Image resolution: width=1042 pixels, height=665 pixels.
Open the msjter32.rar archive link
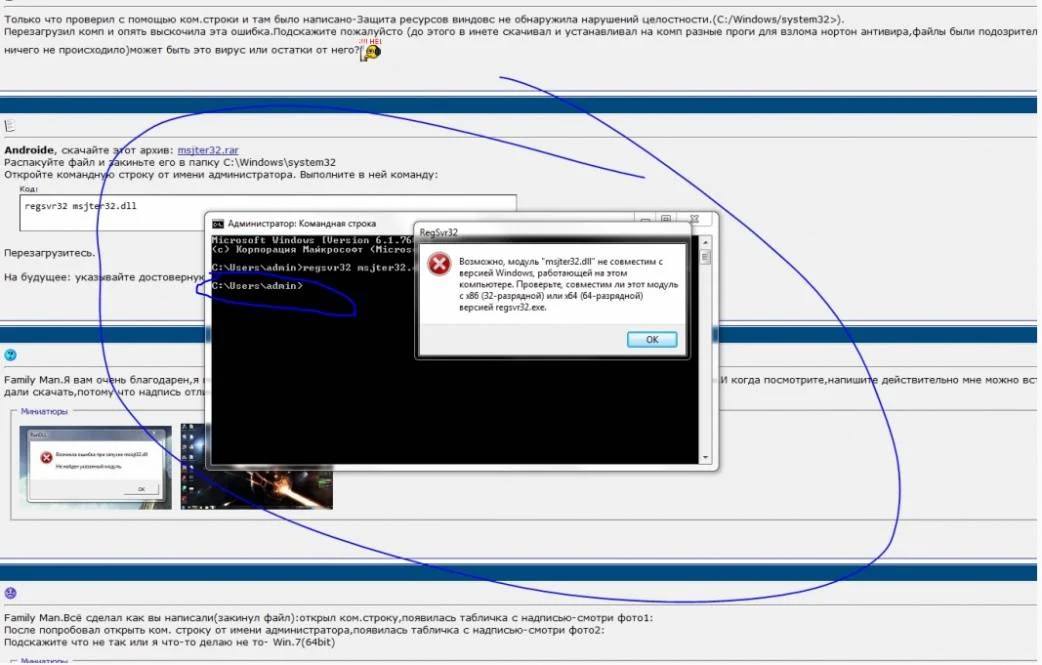[x=208, y=150]
